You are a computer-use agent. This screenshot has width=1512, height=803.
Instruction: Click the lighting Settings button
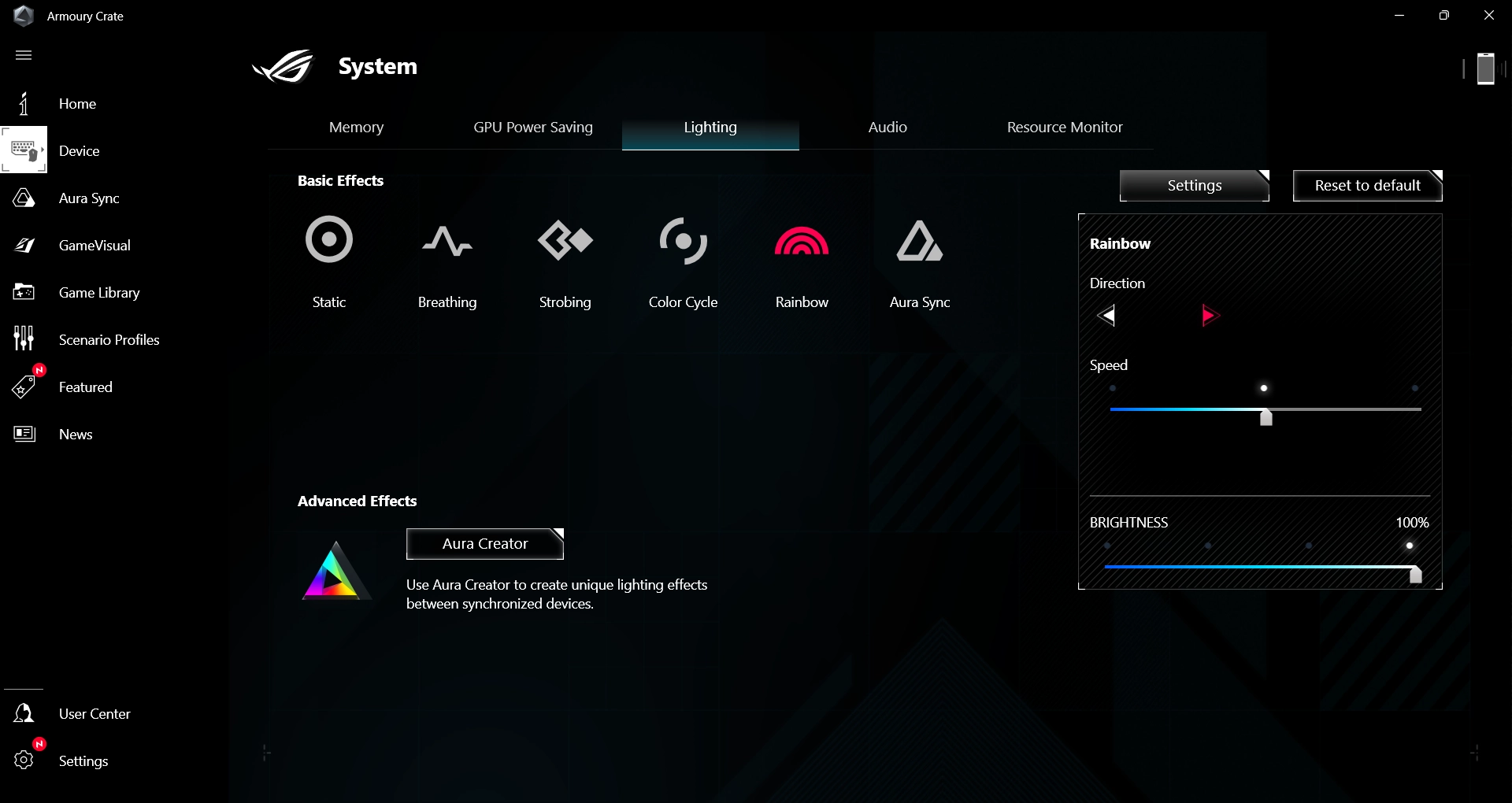click(1195, 186)
